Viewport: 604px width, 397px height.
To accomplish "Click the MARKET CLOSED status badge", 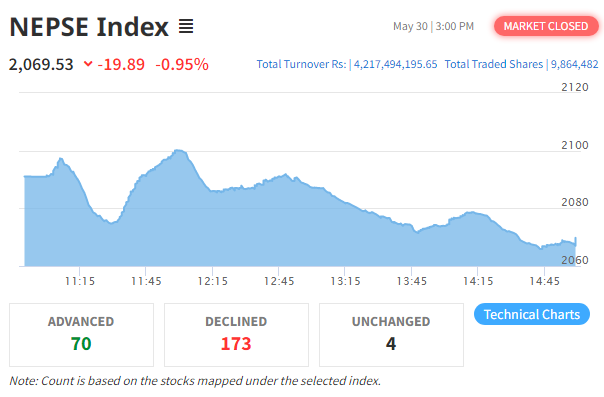I will [546, 26].
